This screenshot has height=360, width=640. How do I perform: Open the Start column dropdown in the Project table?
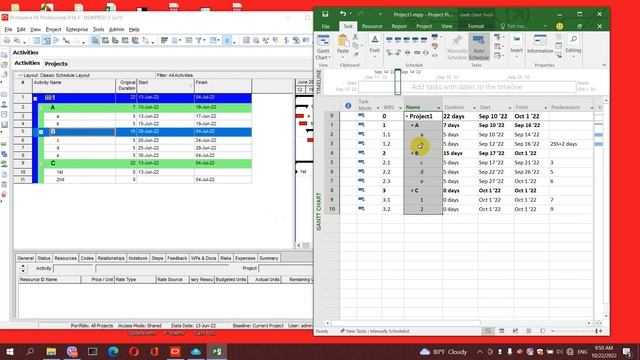(x=509, y=108)
